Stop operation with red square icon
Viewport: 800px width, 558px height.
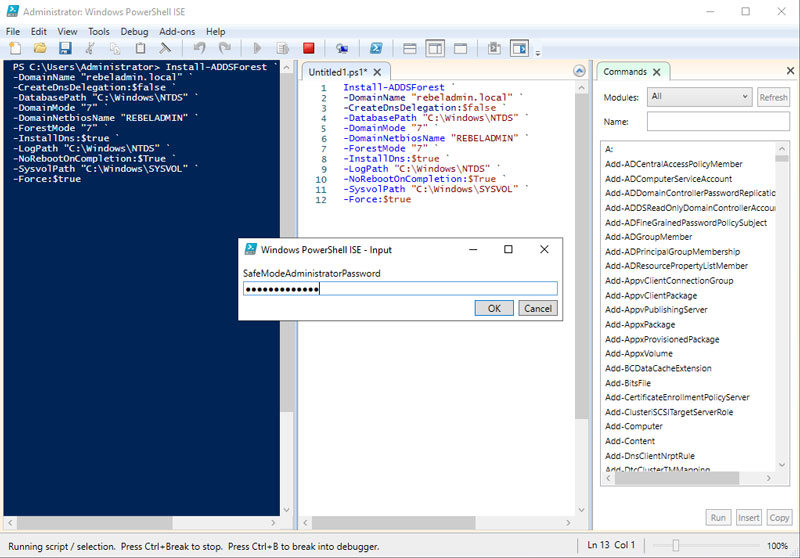(x=309, y=48)
